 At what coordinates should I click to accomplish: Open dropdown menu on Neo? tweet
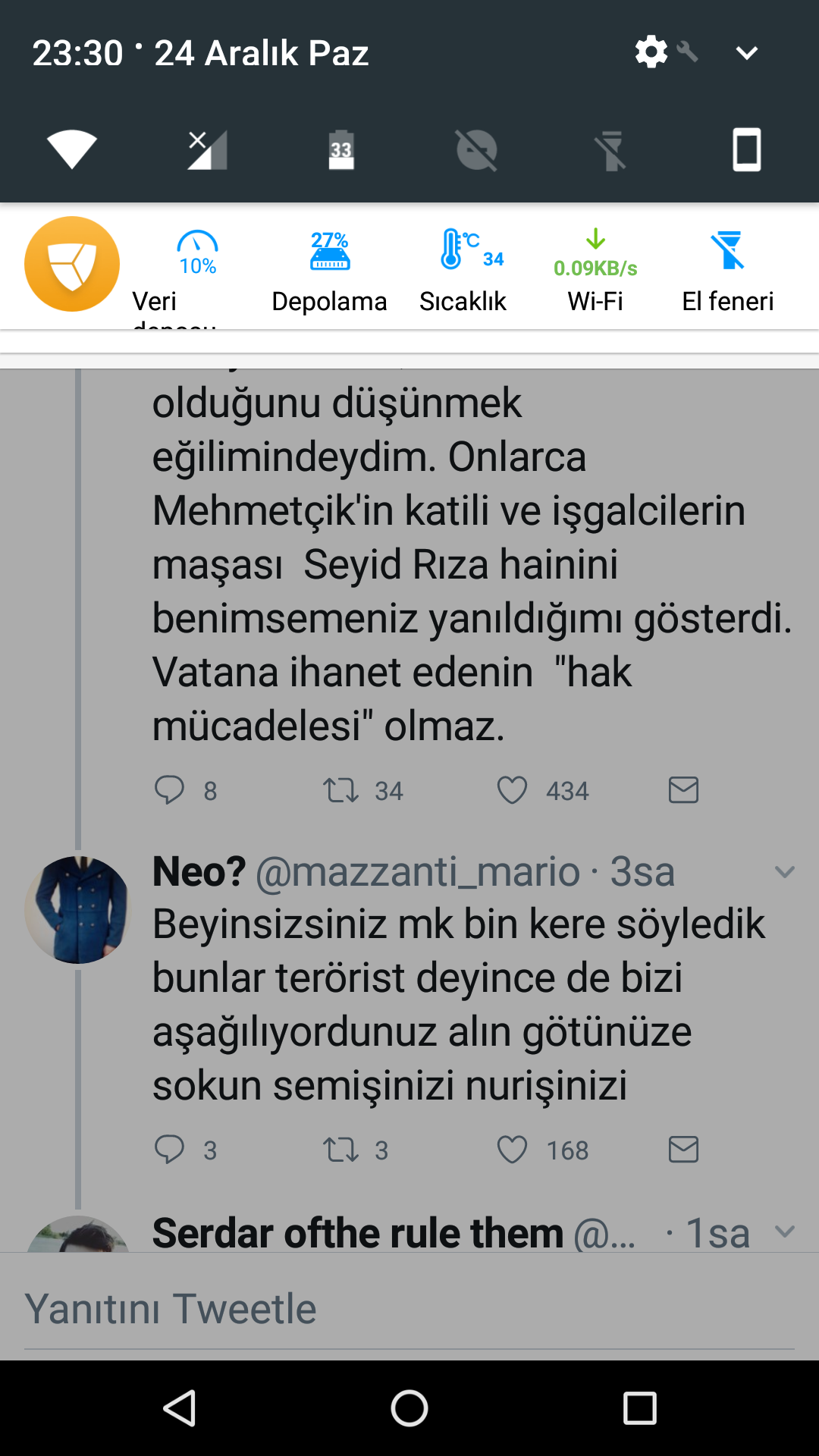pyautogui.click(x=784, y=872)
